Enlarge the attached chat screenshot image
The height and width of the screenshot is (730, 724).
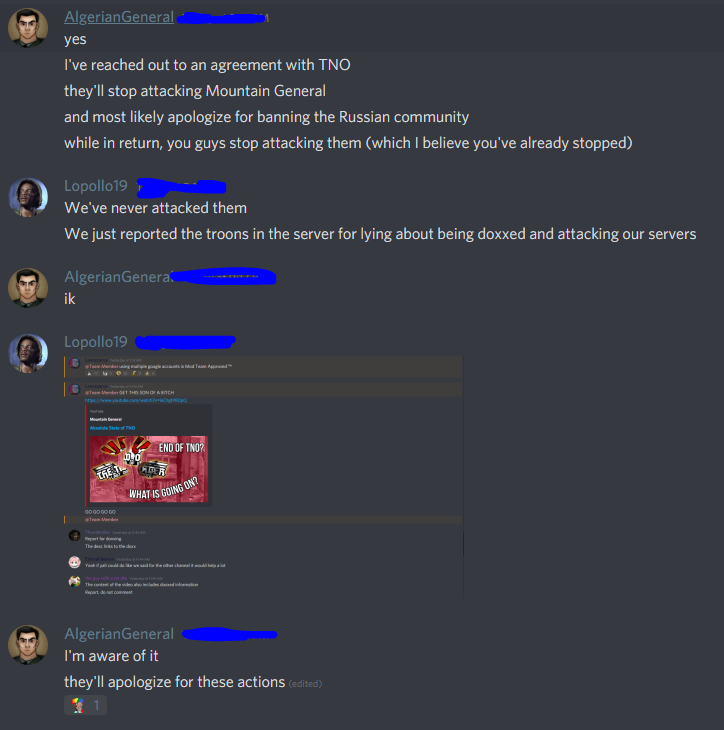264,477
